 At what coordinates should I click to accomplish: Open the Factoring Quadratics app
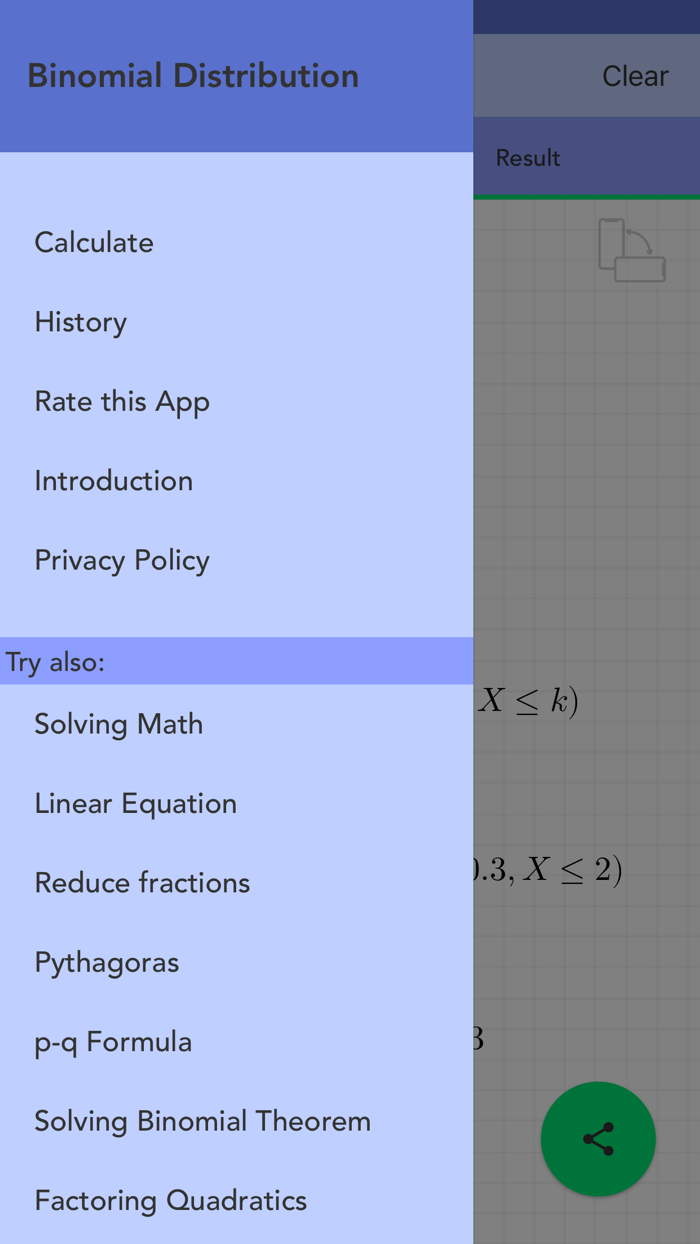[170, 1200]
